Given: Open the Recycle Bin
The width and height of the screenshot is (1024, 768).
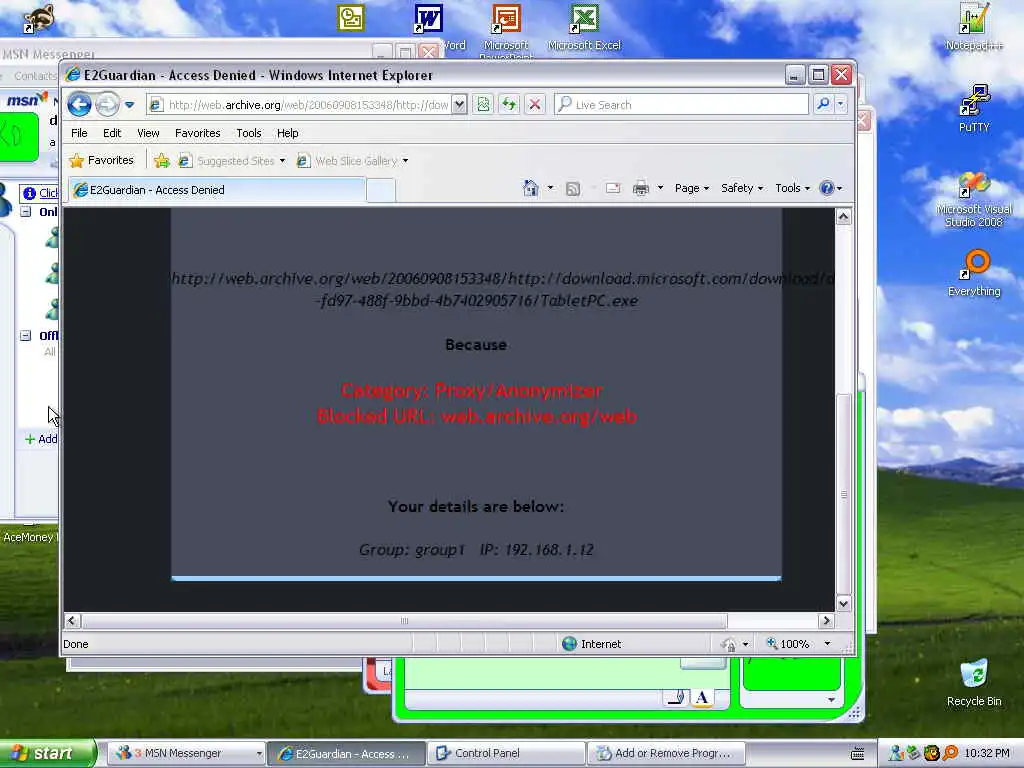Looking at the screenshot, I should pyautogui.click(x=974, y=683).
